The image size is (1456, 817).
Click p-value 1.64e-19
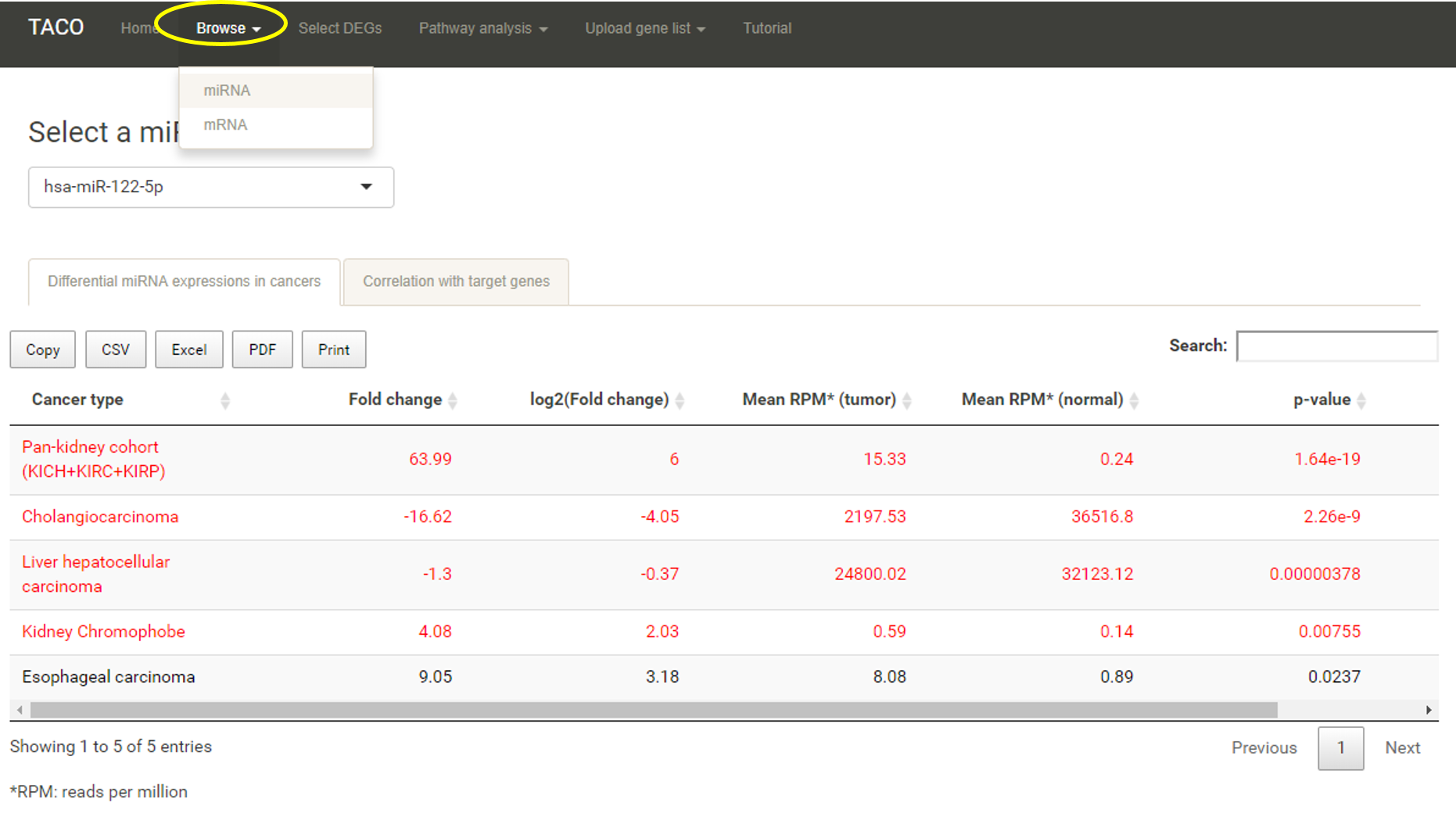pos(1328,459)
